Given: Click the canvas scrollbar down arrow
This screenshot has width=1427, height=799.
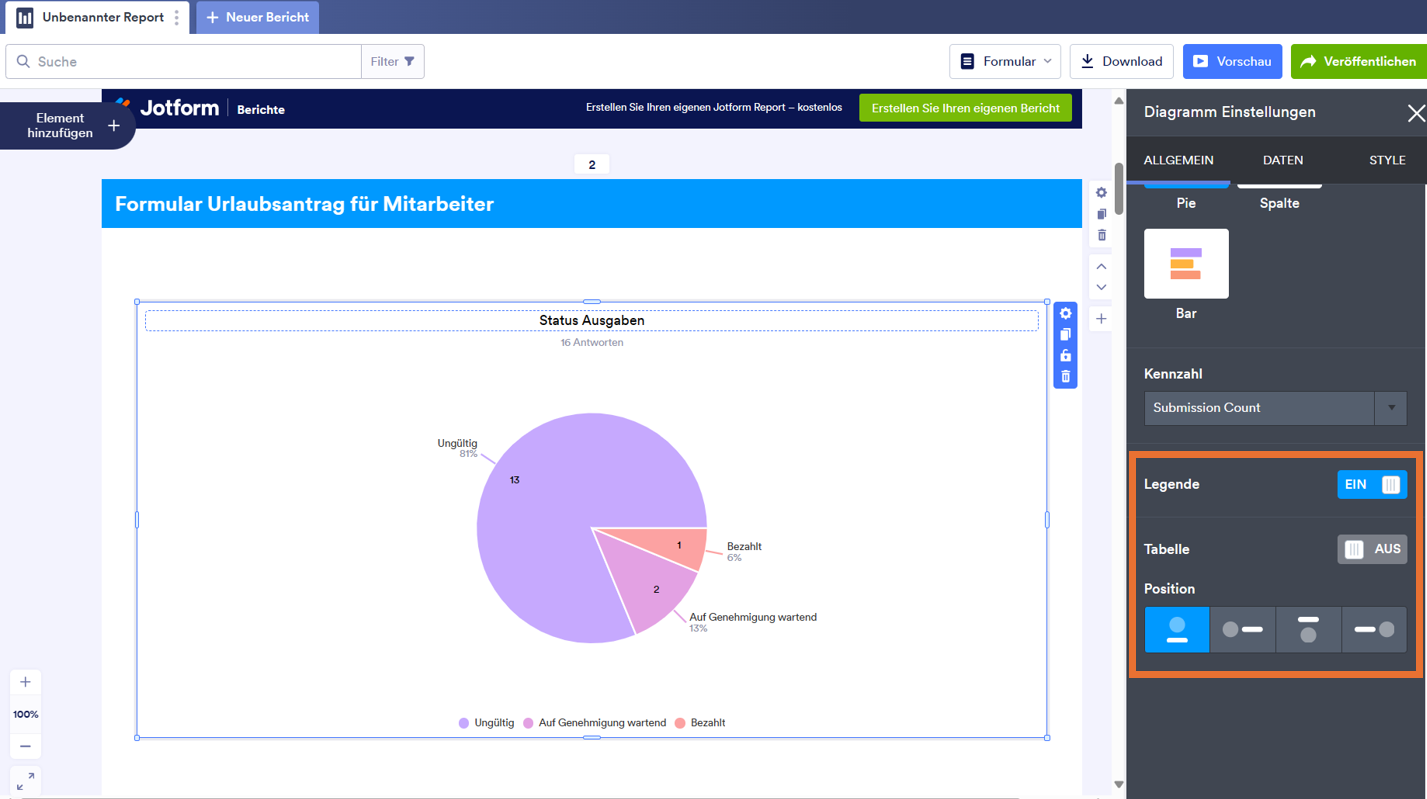Looking at the screenshot, I should coord(1118,785).
